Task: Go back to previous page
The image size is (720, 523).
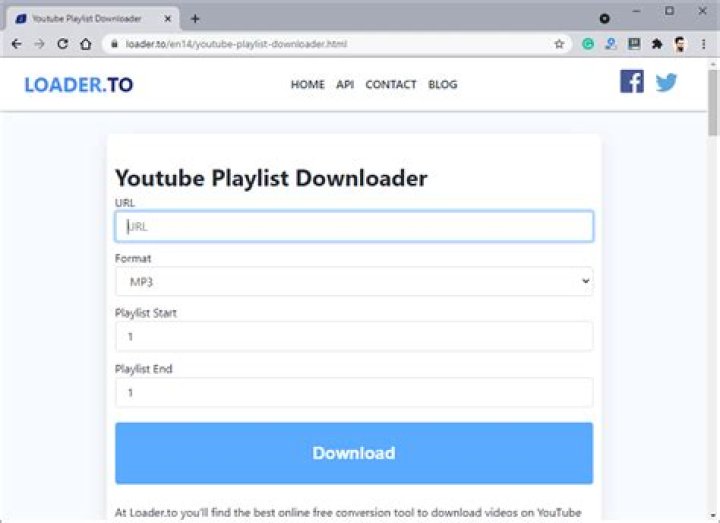Action: coord(17,44)
